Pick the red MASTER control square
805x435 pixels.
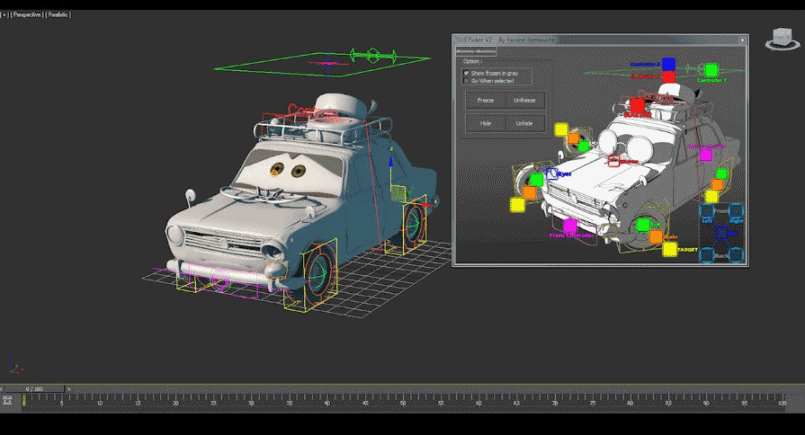tap(637, 105)
